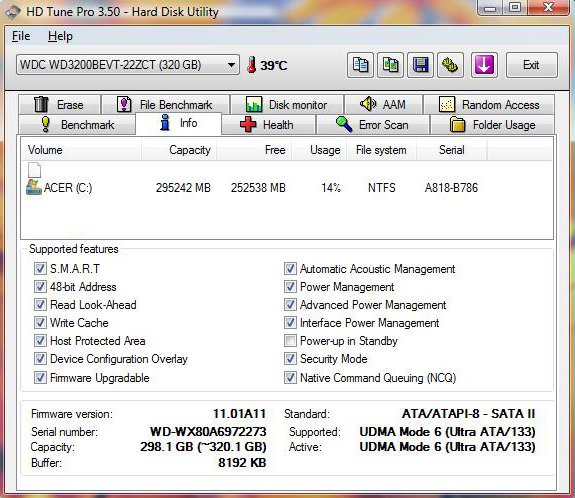
Task: Switch to the Health tab
Action: click(x=268, y=125)
